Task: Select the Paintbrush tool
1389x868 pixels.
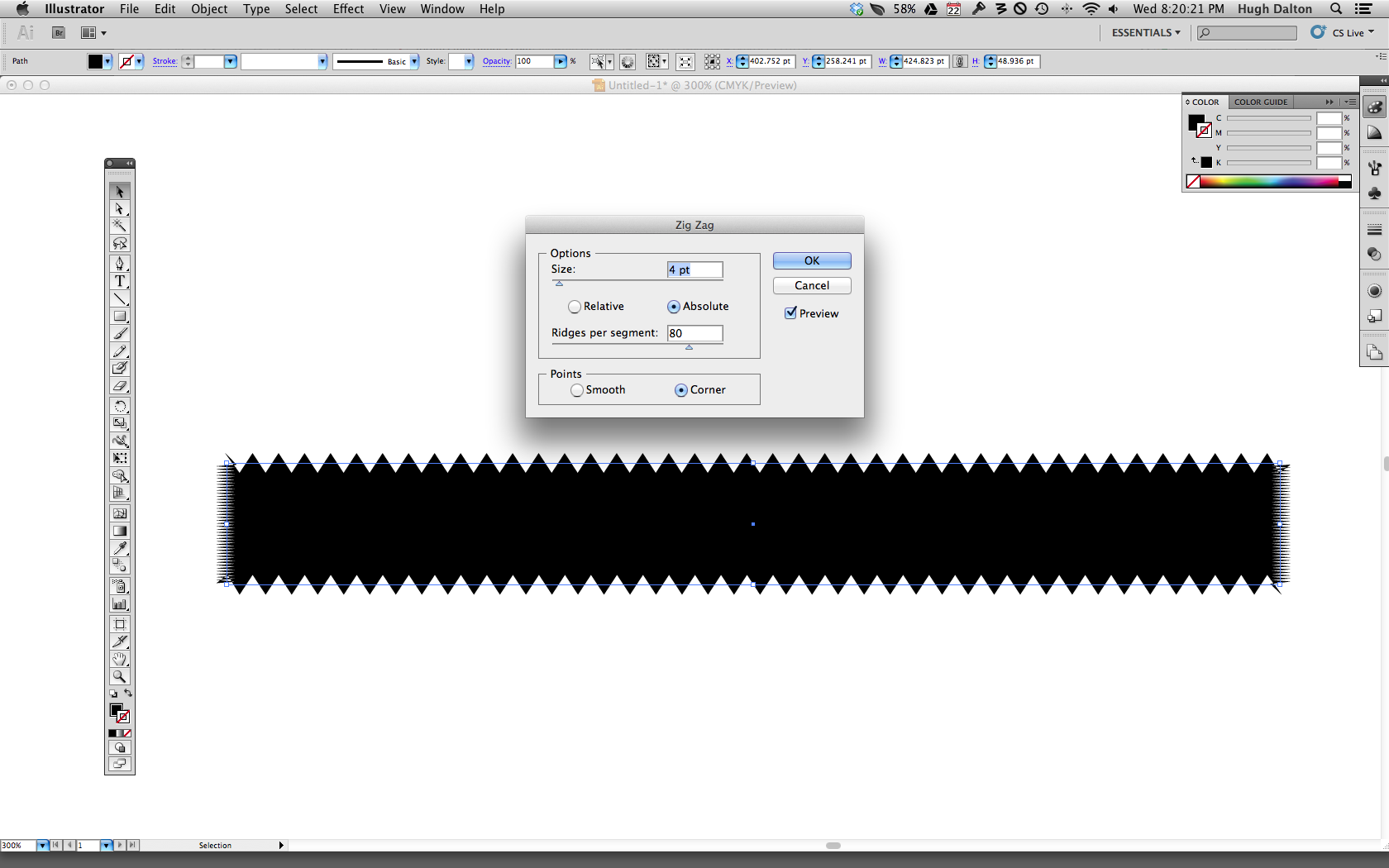Action: pyautogui.click(x=120, y=333)
